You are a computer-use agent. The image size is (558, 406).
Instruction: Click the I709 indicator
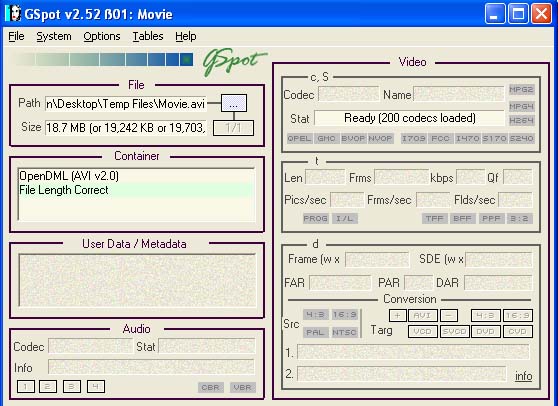414,138
